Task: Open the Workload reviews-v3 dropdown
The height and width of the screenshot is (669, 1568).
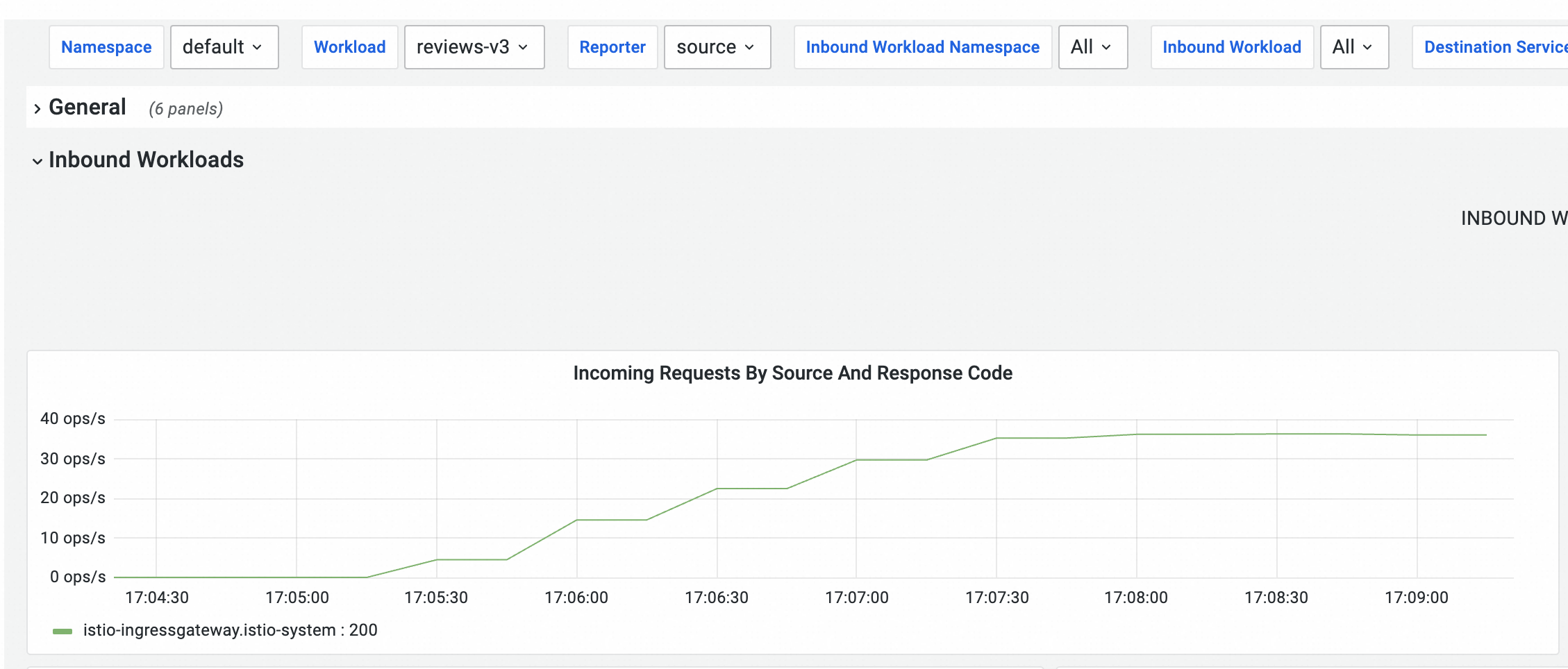Action: pyautogui.click(x=474, y=47)
